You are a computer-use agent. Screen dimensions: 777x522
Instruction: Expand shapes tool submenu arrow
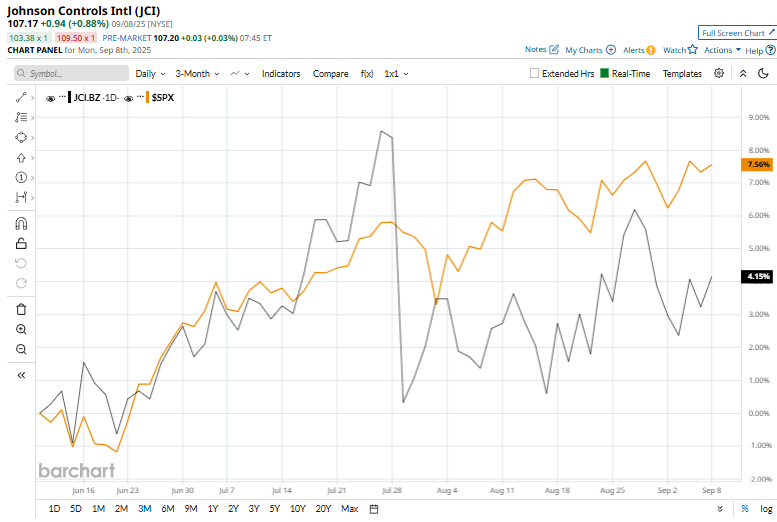32,138
